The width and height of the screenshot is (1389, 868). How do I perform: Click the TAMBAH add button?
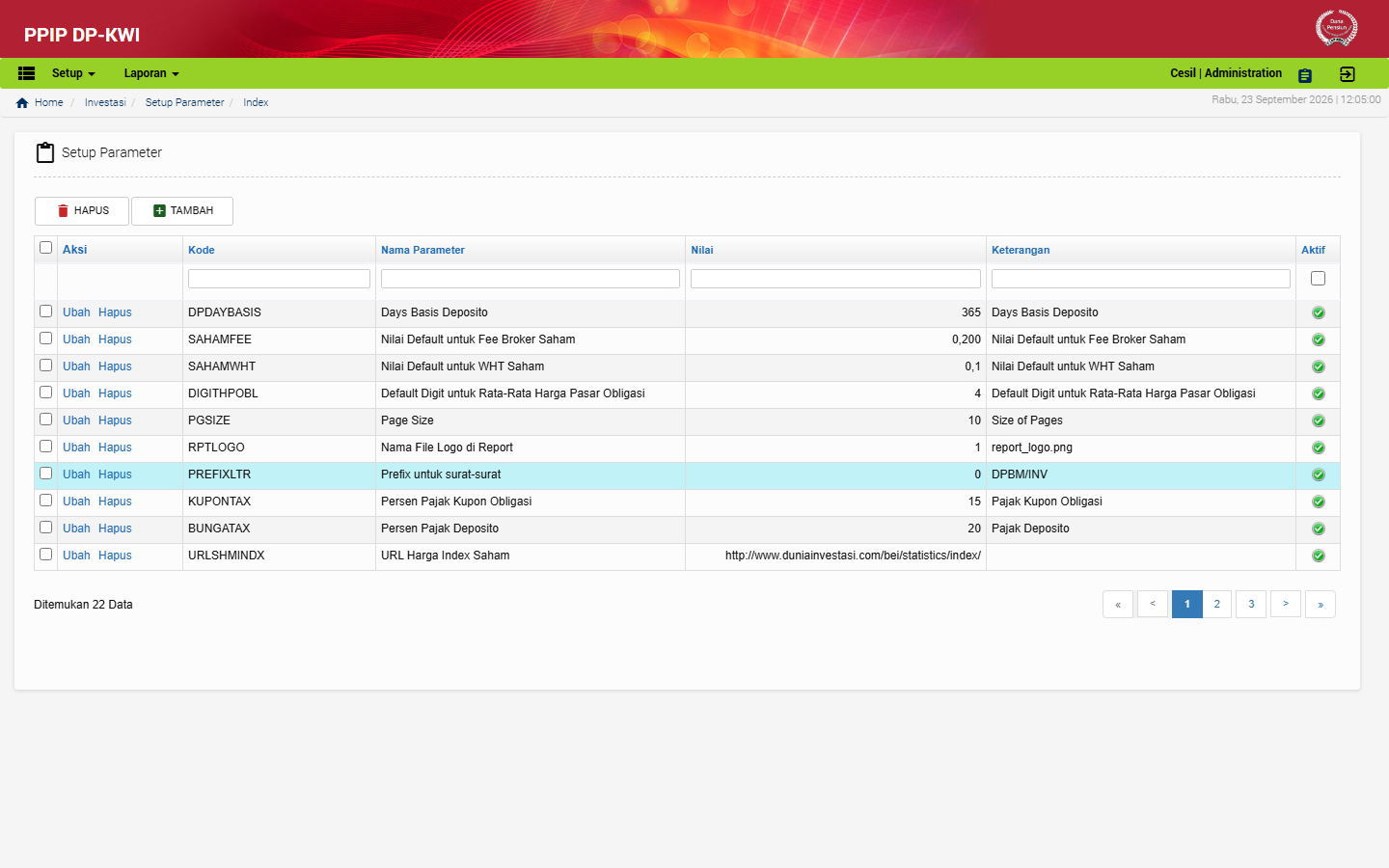[x=182, y=211]
